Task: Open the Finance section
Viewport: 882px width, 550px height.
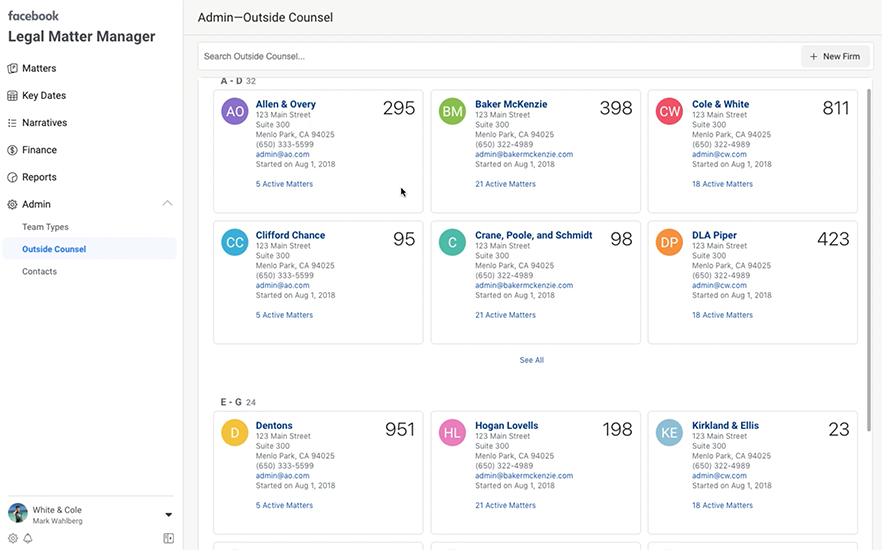Action: click(39, 150)
